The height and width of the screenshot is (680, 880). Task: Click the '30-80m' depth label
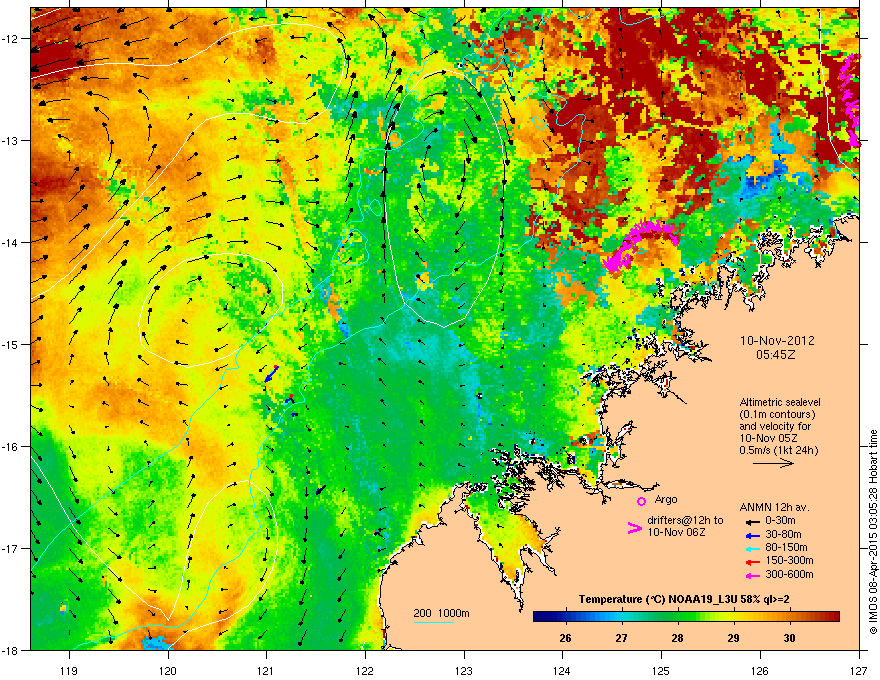tap(783, 535)
